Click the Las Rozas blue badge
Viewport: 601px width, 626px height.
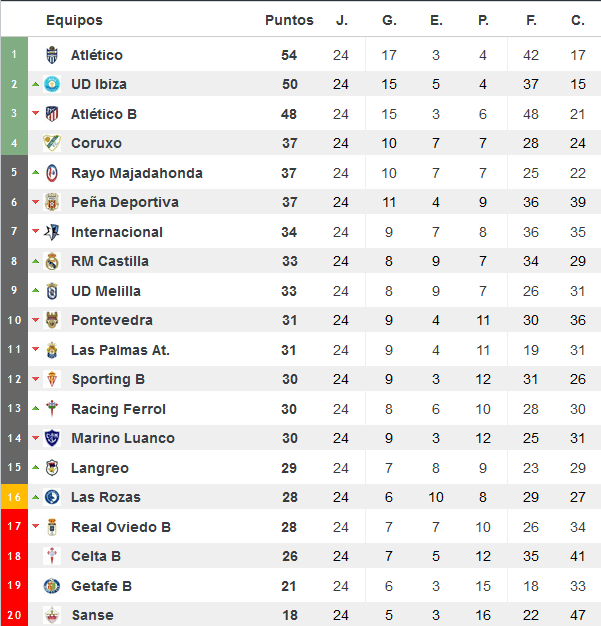click(x=52, y=497)
